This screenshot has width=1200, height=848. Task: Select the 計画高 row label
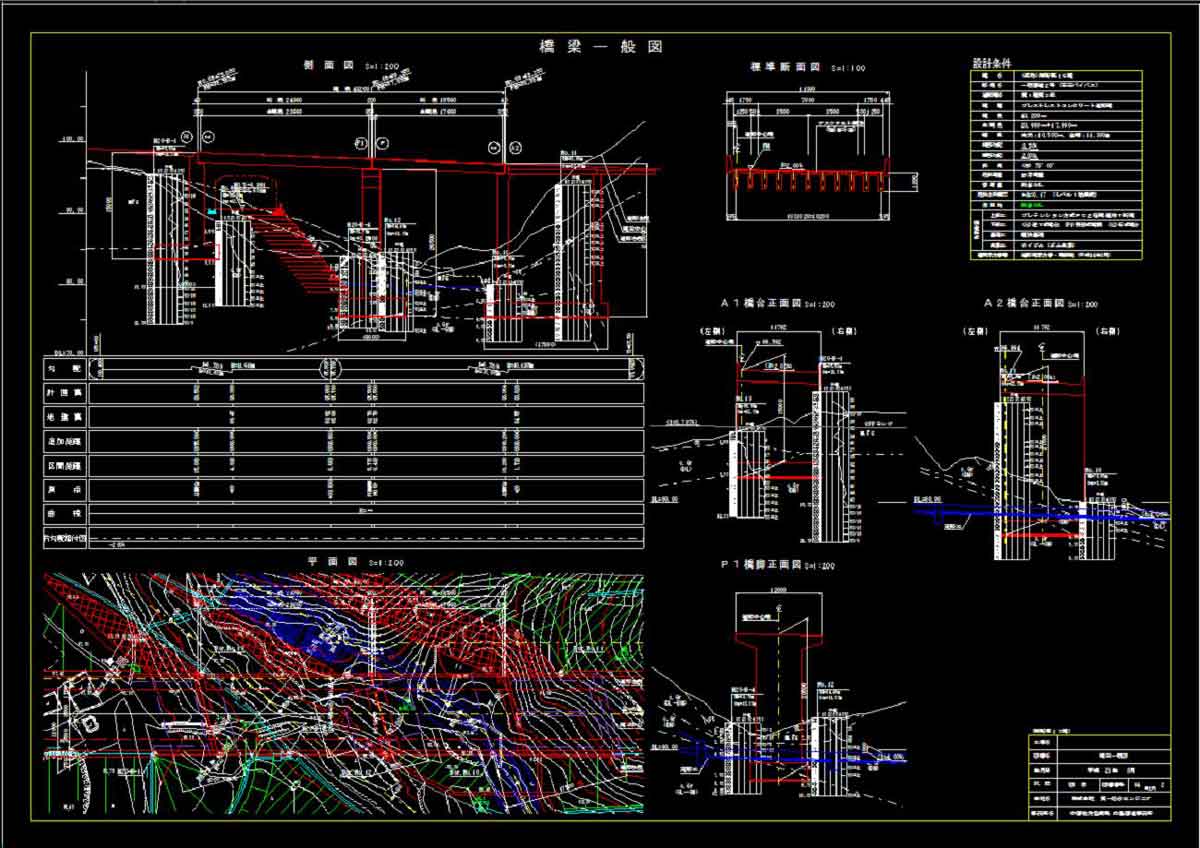tap(66, 394)
